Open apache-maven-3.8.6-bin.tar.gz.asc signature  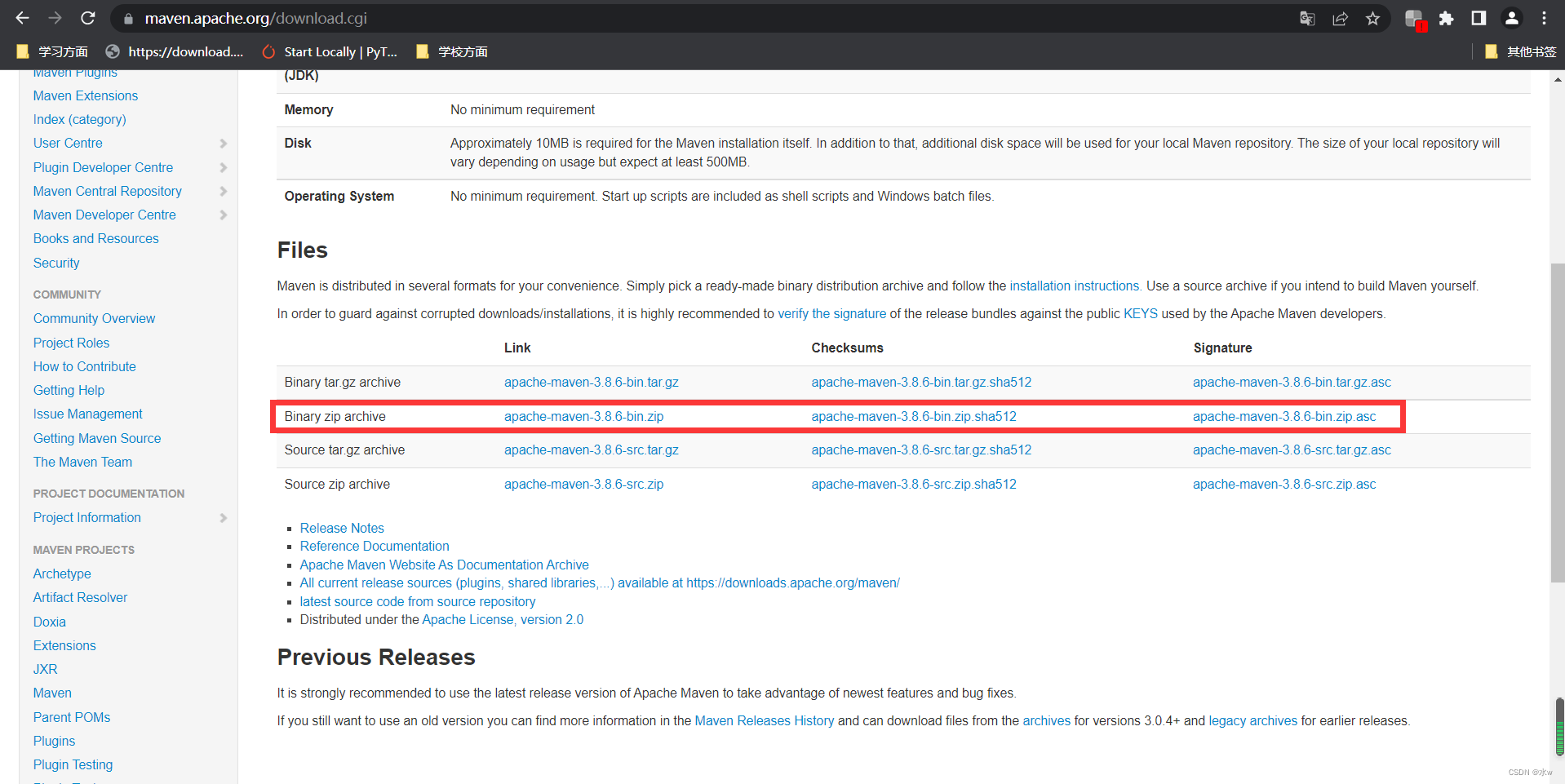point(1292,382)
